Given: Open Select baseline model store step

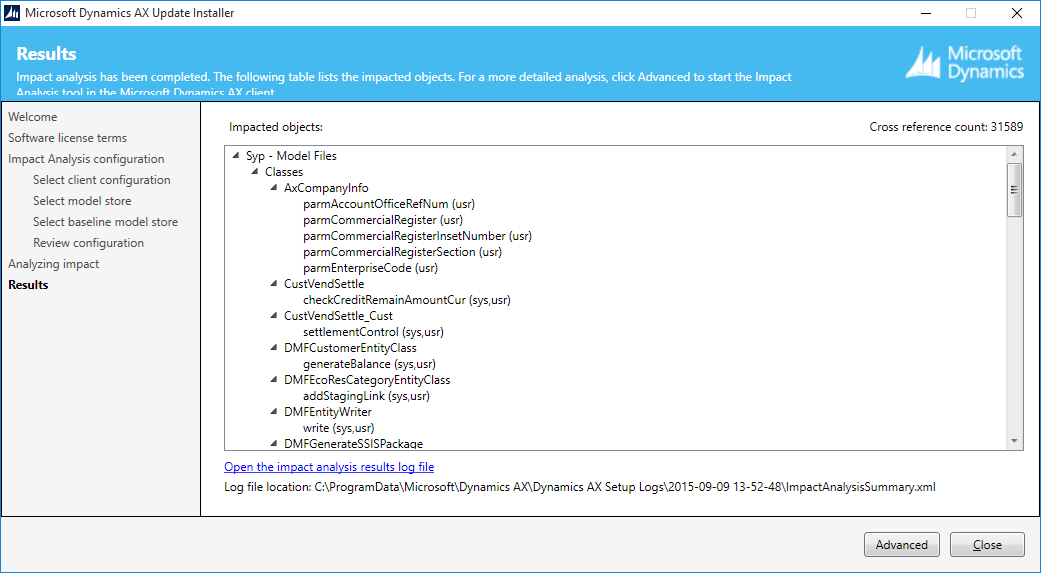Looking at the screenshot, I should coord(106,222).
